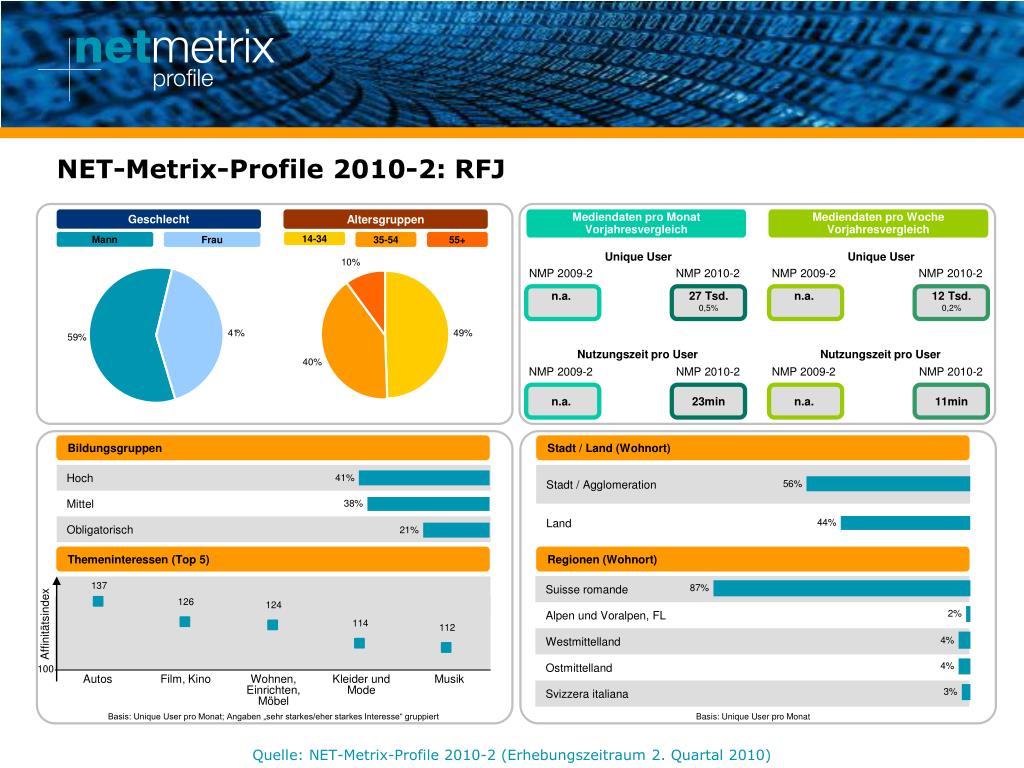Click the Mann legend swatch
1024x768 pixels.
104,240
